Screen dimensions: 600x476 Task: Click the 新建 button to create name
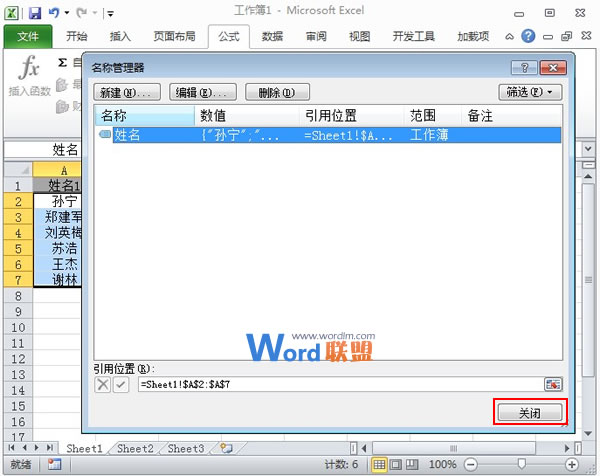pos(127,92)
